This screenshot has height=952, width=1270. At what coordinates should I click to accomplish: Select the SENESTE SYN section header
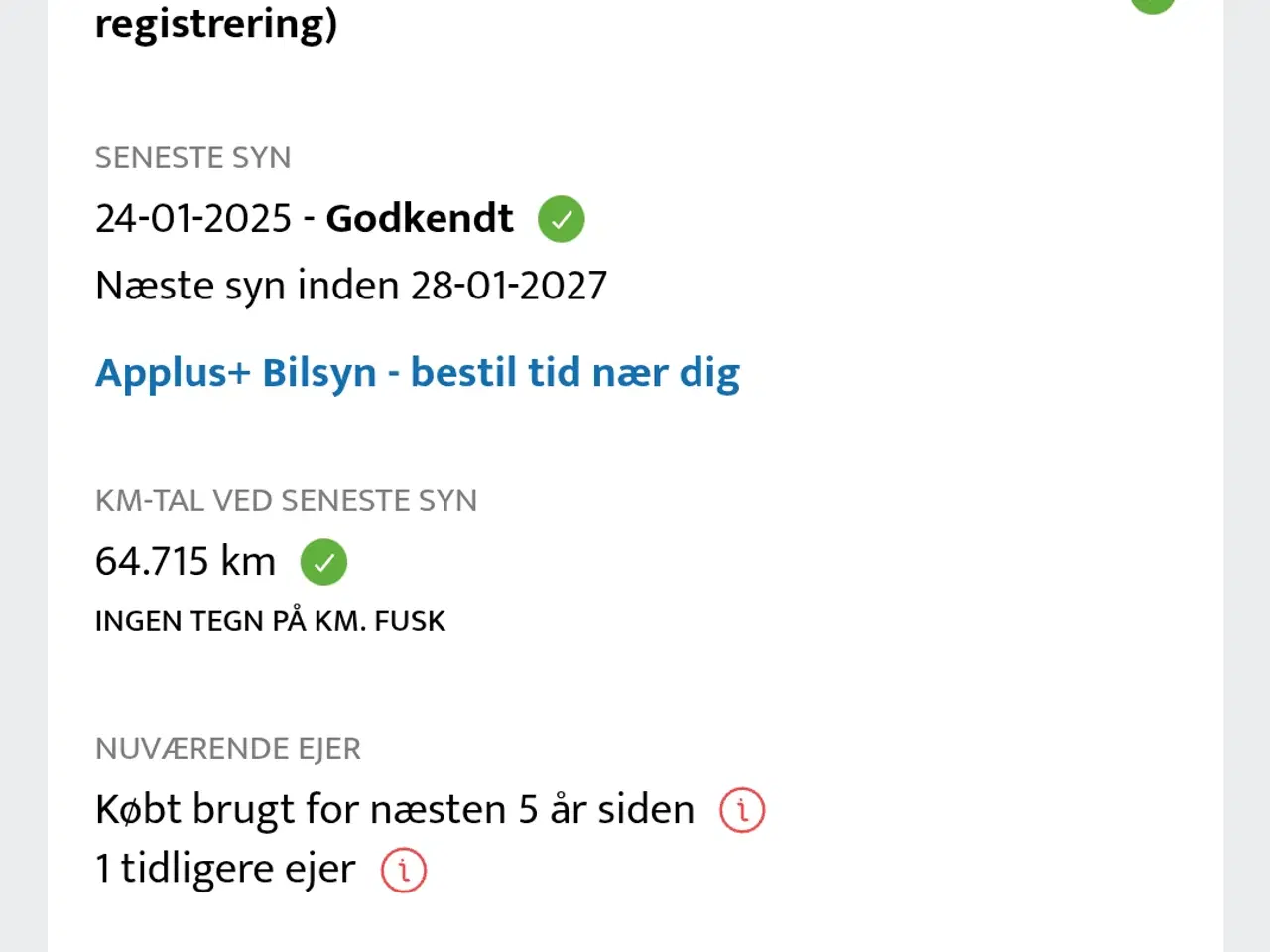192,157
